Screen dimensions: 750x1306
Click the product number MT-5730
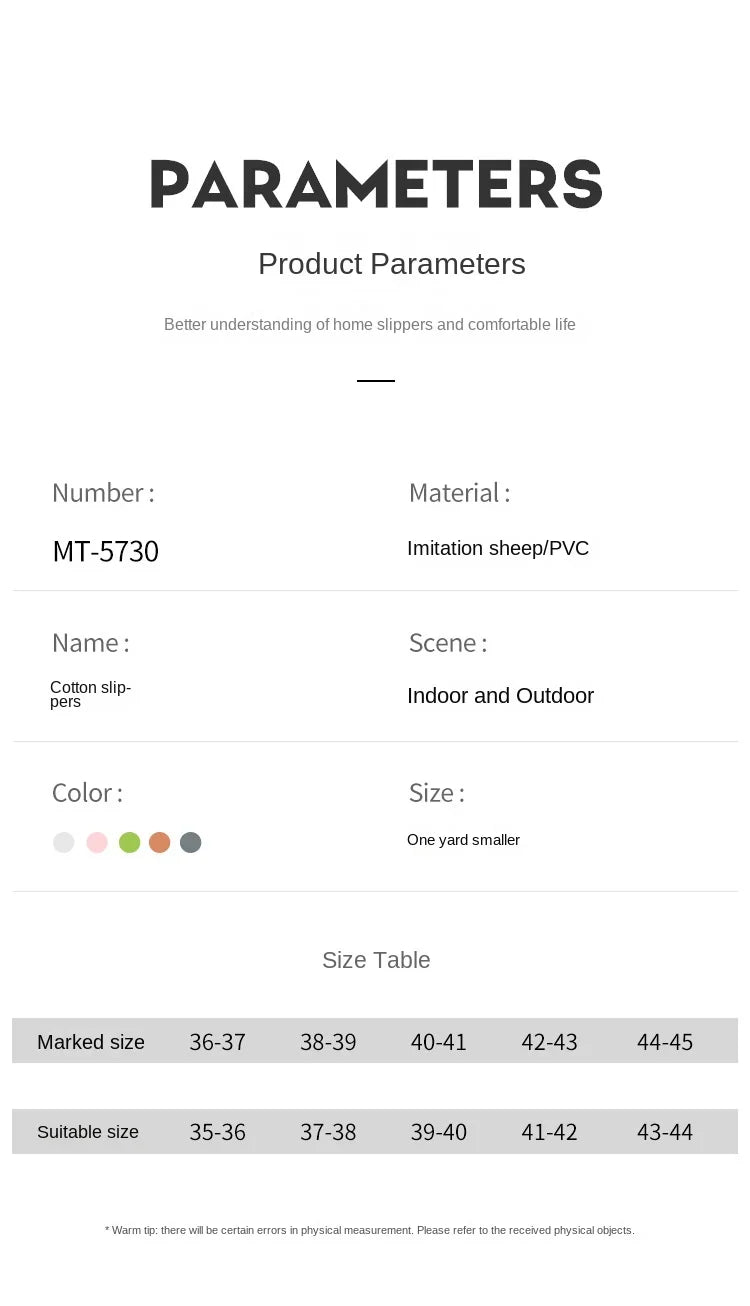pos(106,551)
